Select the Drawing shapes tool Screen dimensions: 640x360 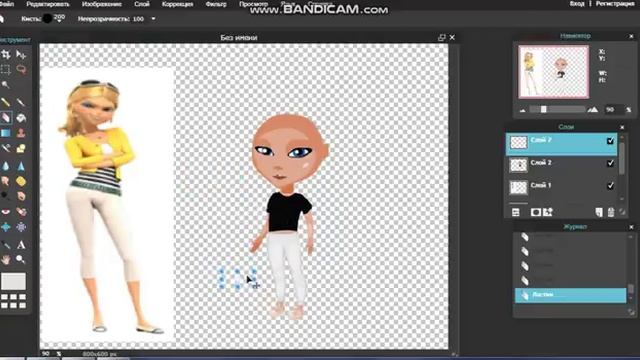pos(21,148)
